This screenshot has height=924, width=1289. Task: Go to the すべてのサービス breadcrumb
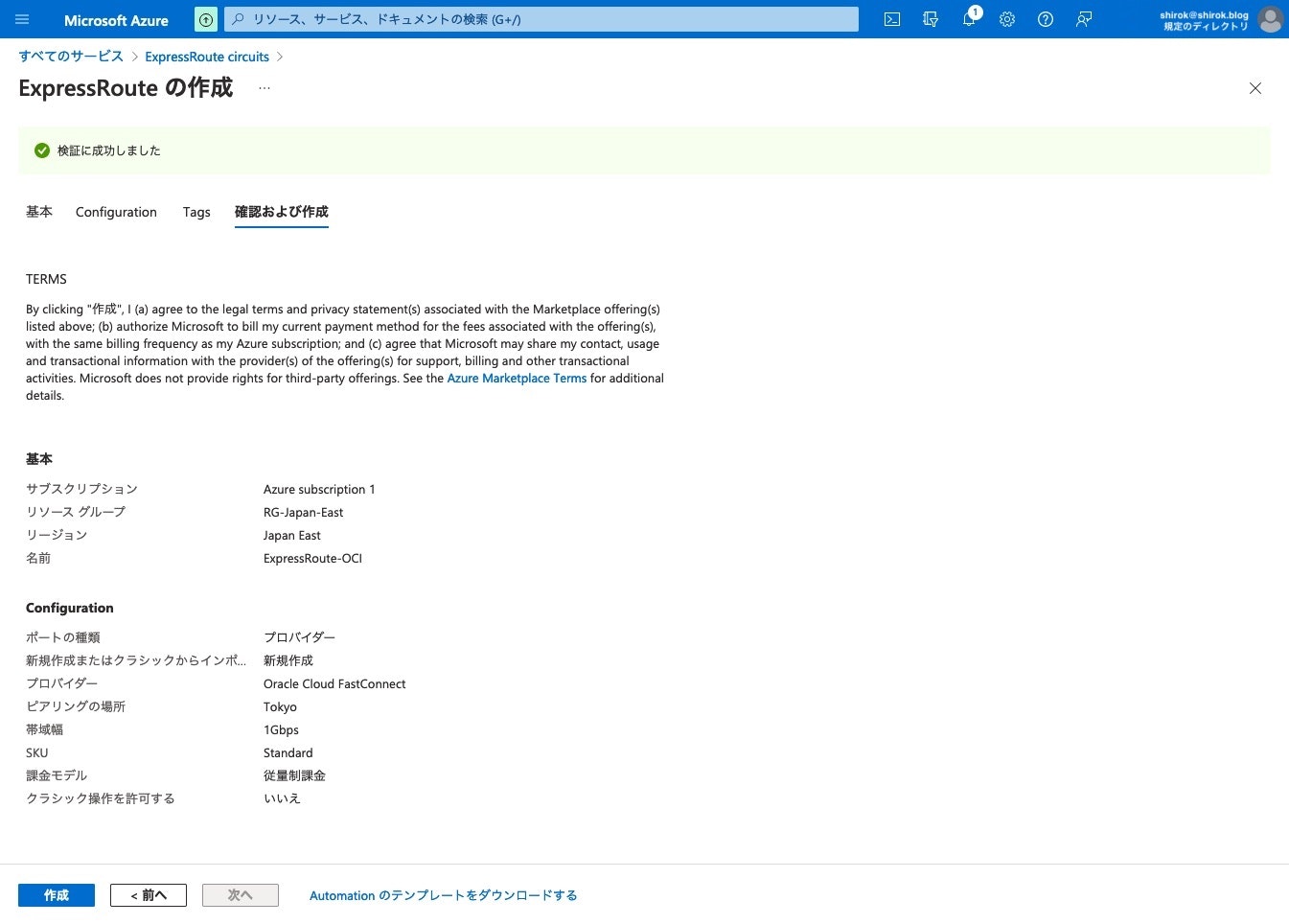[72, 57]
